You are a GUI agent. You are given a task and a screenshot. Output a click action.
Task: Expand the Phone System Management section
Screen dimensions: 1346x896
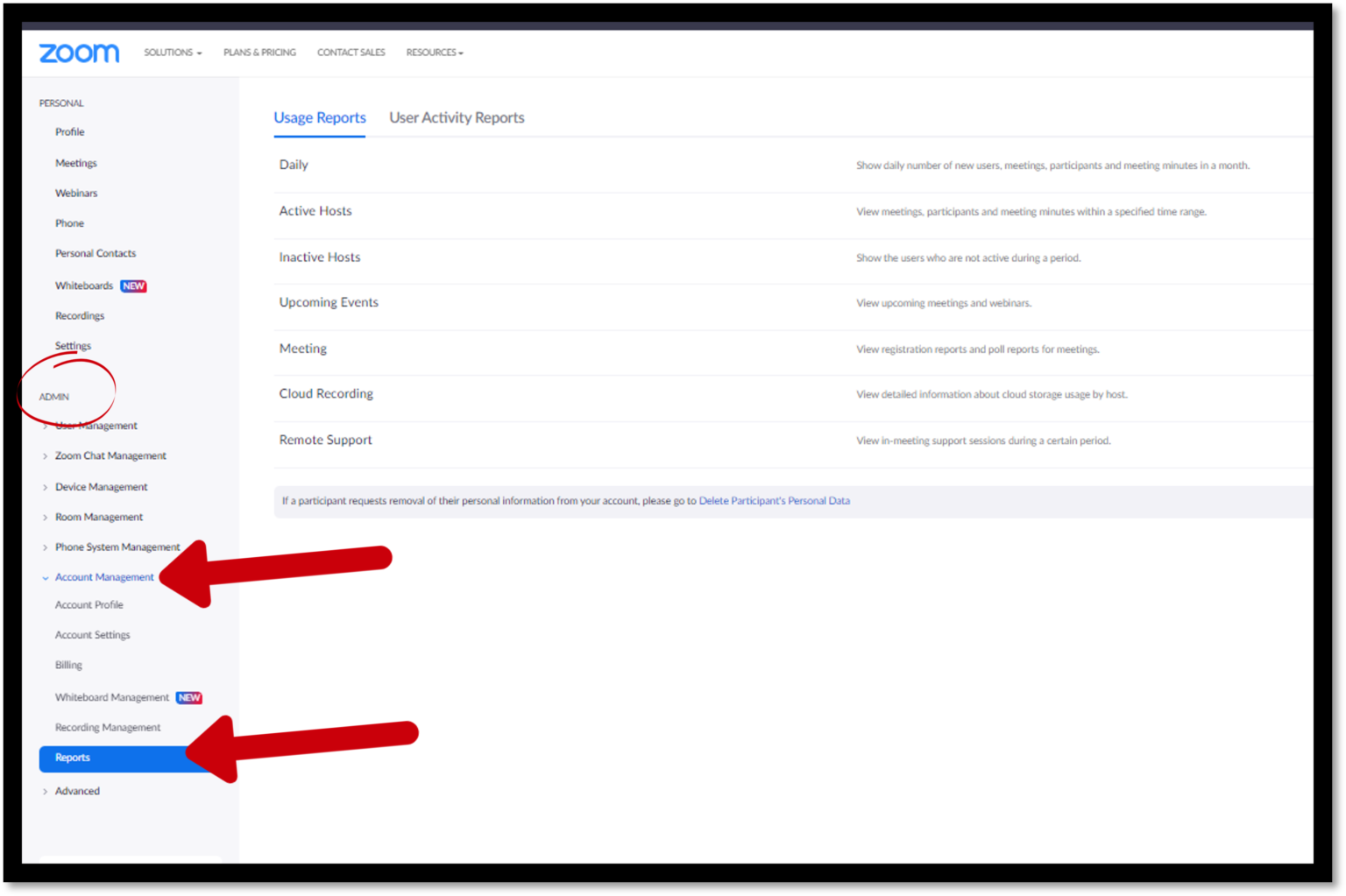click(x=117, y=547)
